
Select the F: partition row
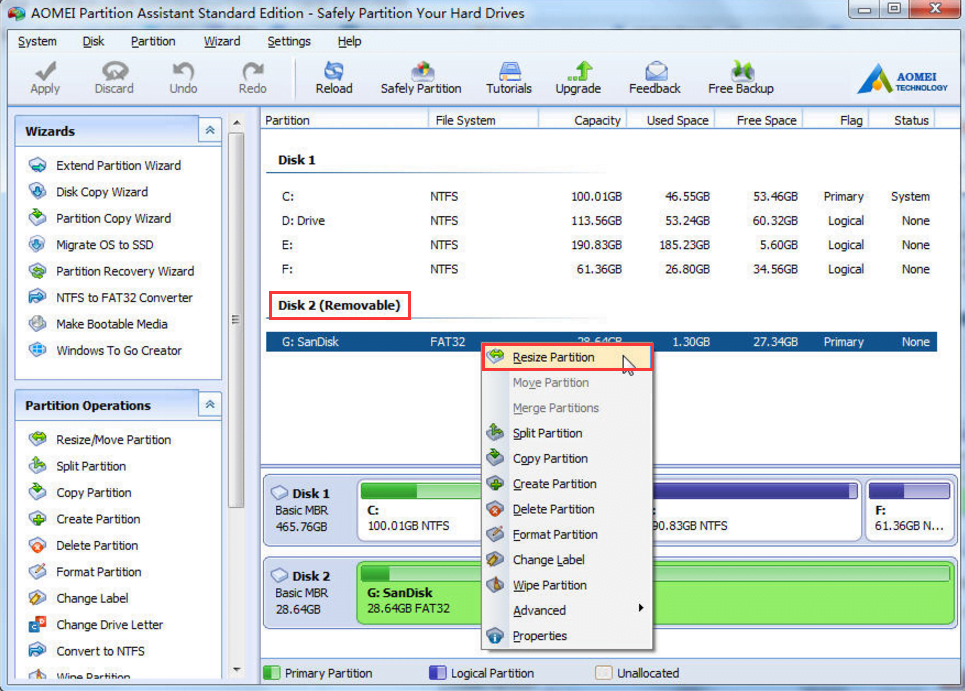point(601,269)
